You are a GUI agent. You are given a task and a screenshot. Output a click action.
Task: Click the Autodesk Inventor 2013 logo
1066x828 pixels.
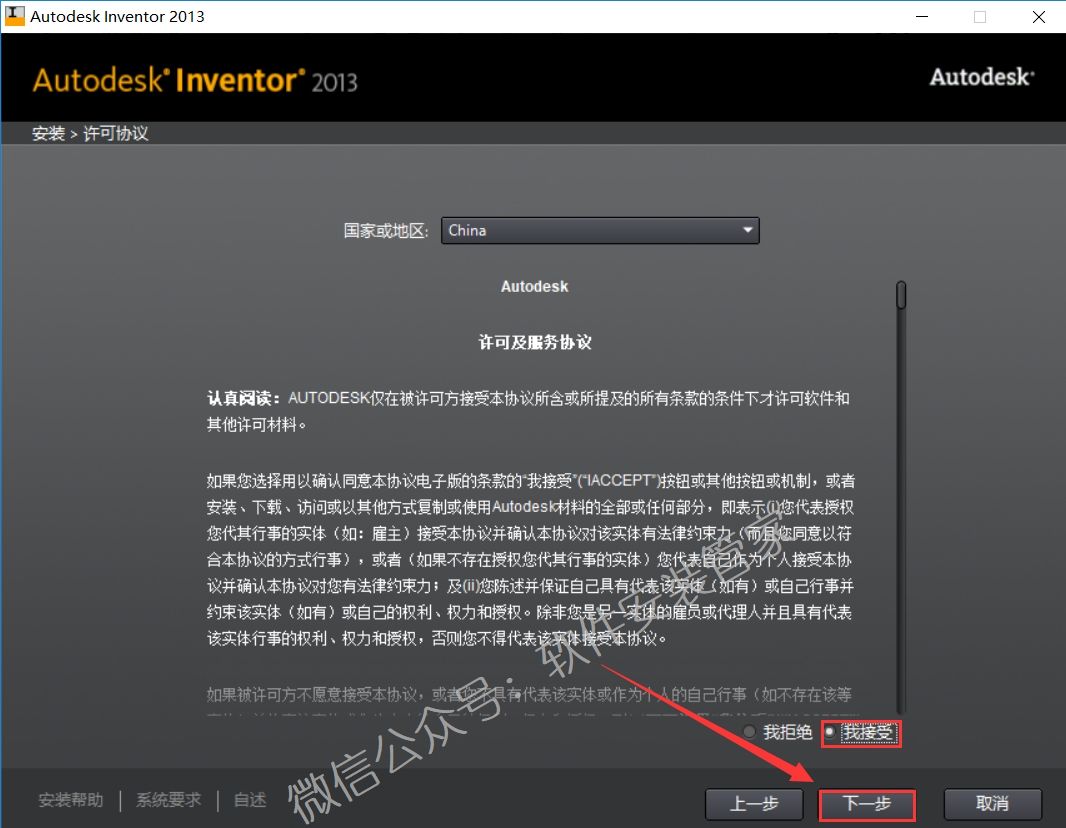tap(195, 80)
